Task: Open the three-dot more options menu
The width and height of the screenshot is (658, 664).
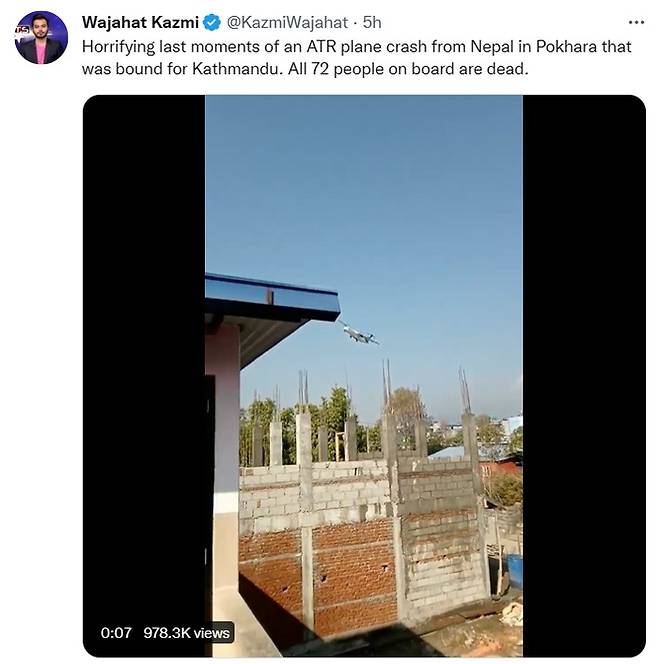Action: click(x=636, y=22)
